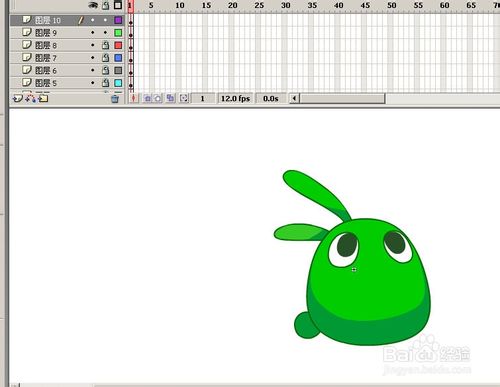Click the purple outline swatch of 图层 10
Screen dimensions: 500x387
point(118,20)
